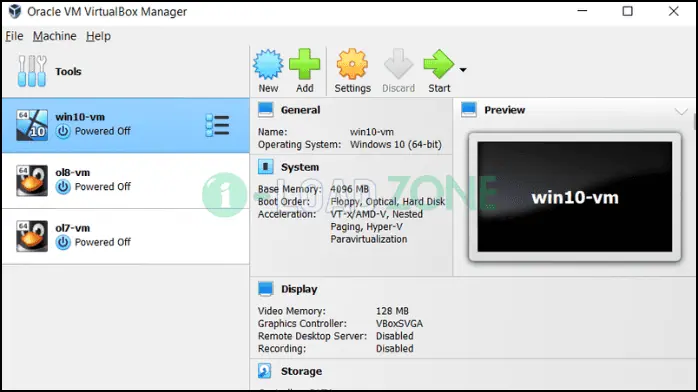The height and width of the screenshot is (392, 698).
Task: Click the Operating System label
Action: (x=300, y=145)
